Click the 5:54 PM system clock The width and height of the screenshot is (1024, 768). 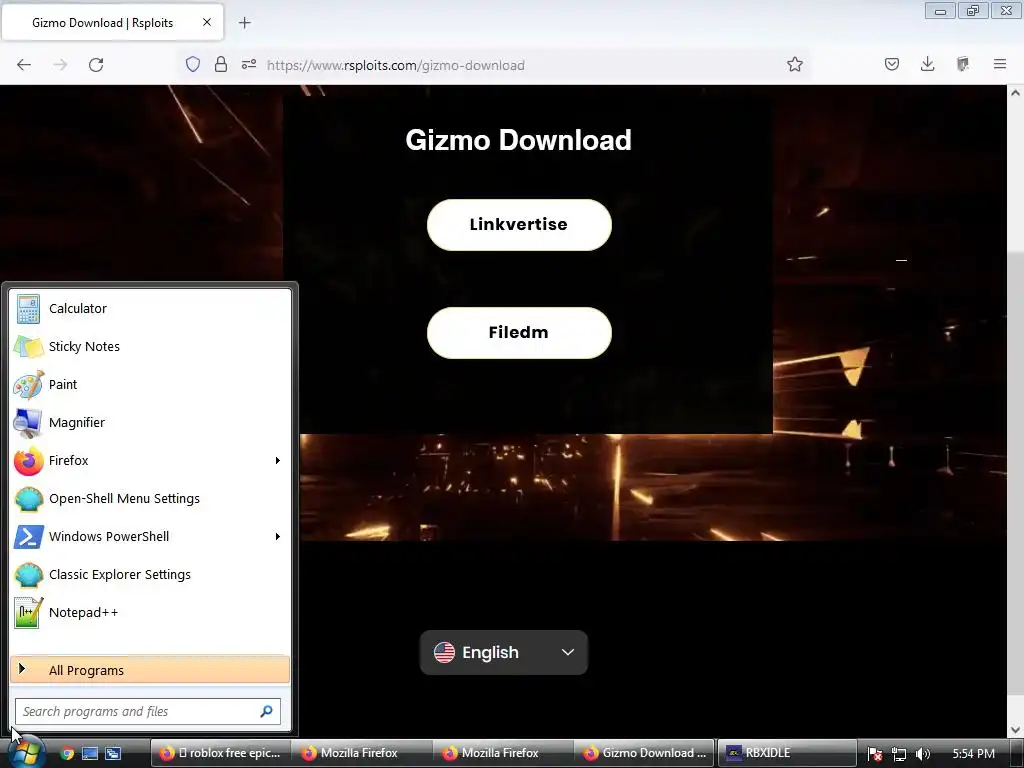974,753
